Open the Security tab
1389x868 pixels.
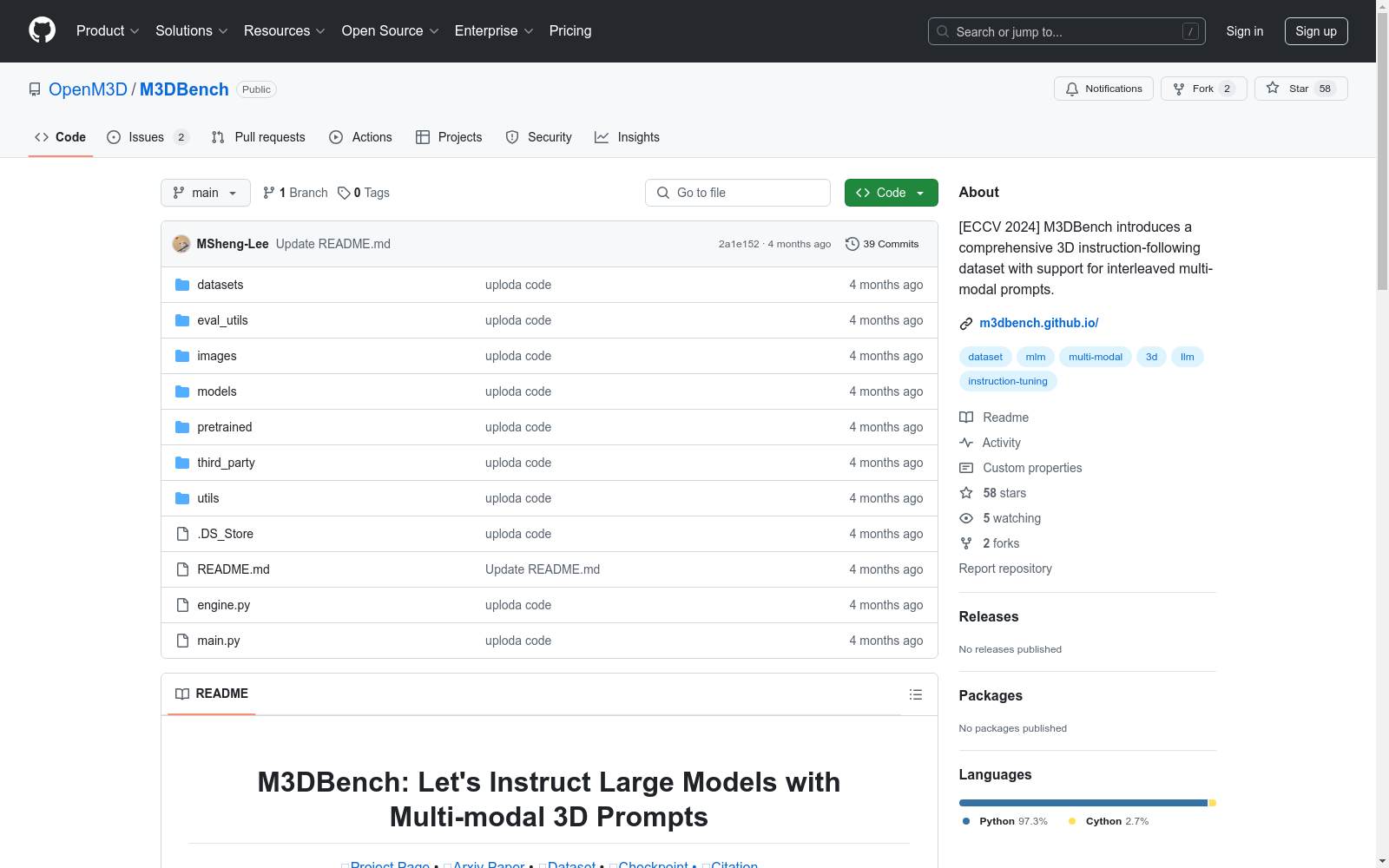pos(539,137)
